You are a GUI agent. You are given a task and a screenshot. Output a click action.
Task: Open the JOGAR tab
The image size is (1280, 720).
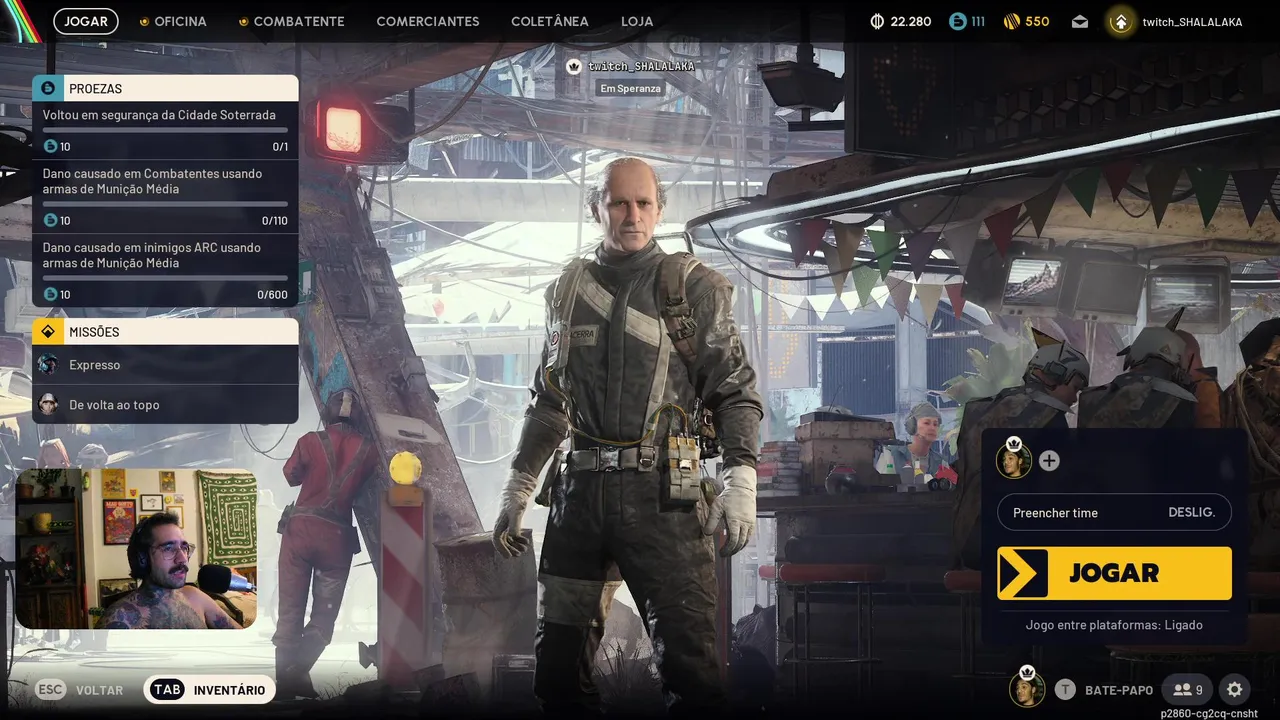pyautogui.click(x=86, y=21)
